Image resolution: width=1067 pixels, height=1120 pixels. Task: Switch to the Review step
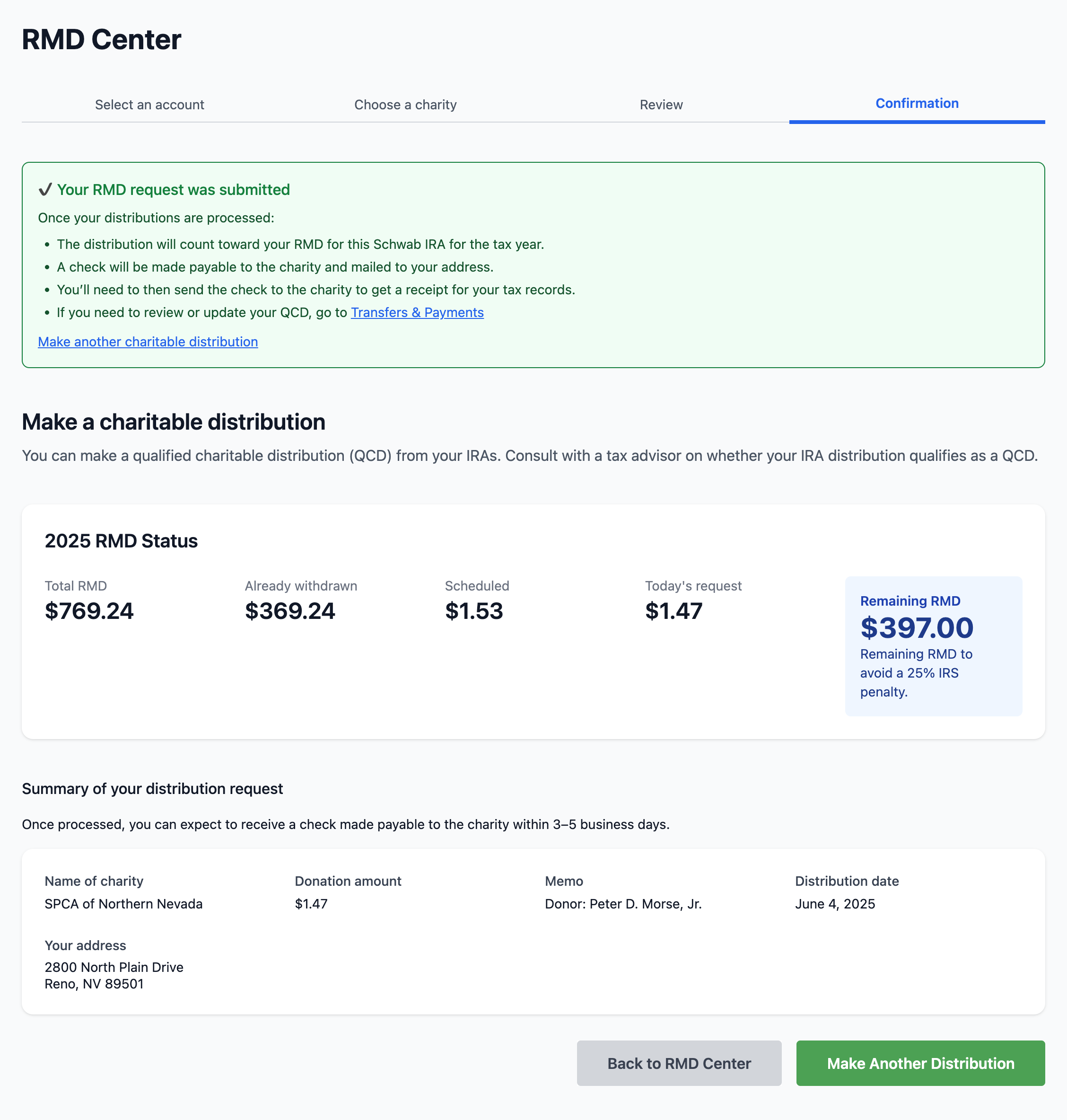pos(661,105)
